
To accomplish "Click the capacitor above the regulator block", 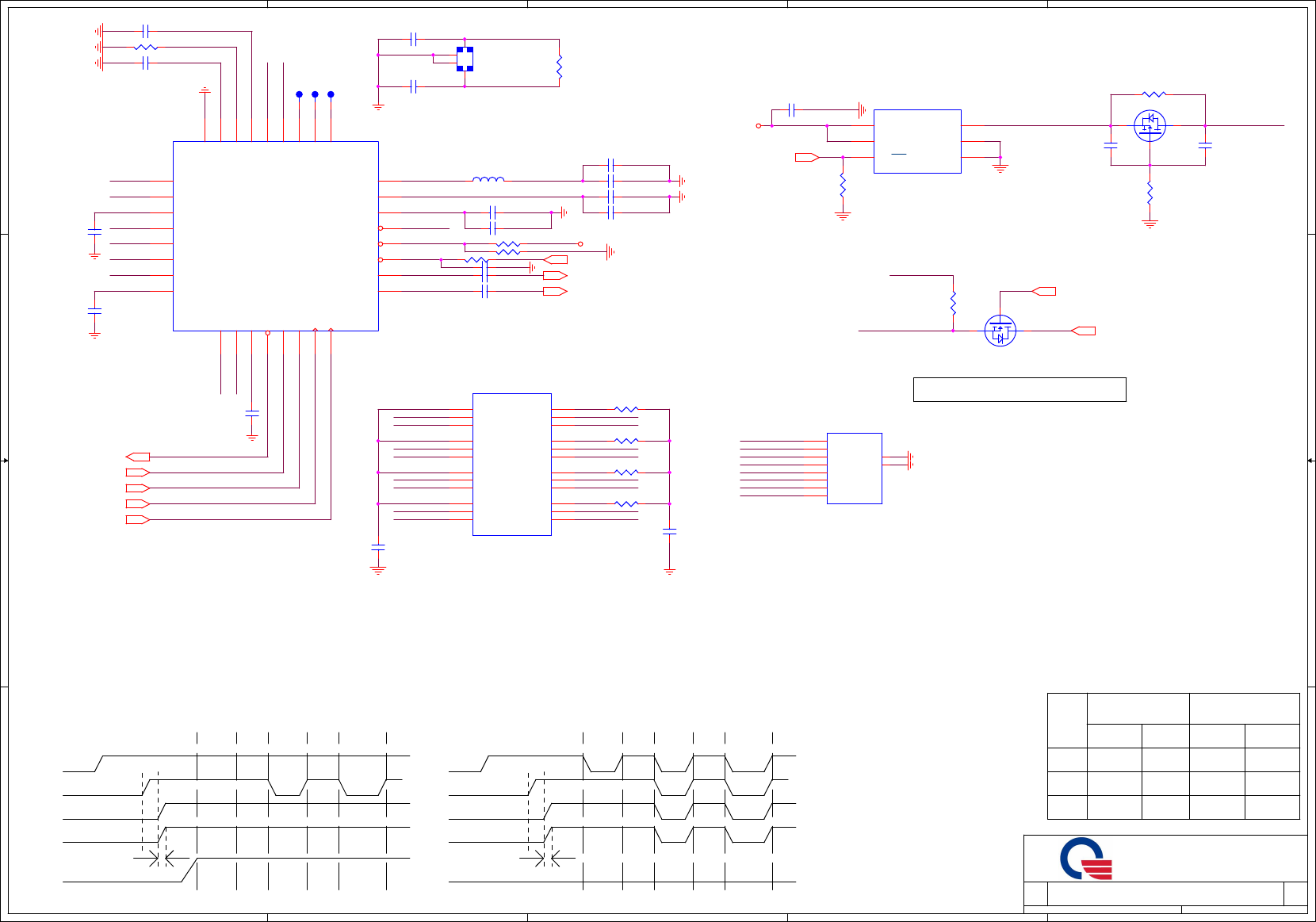I will [791, 109].
